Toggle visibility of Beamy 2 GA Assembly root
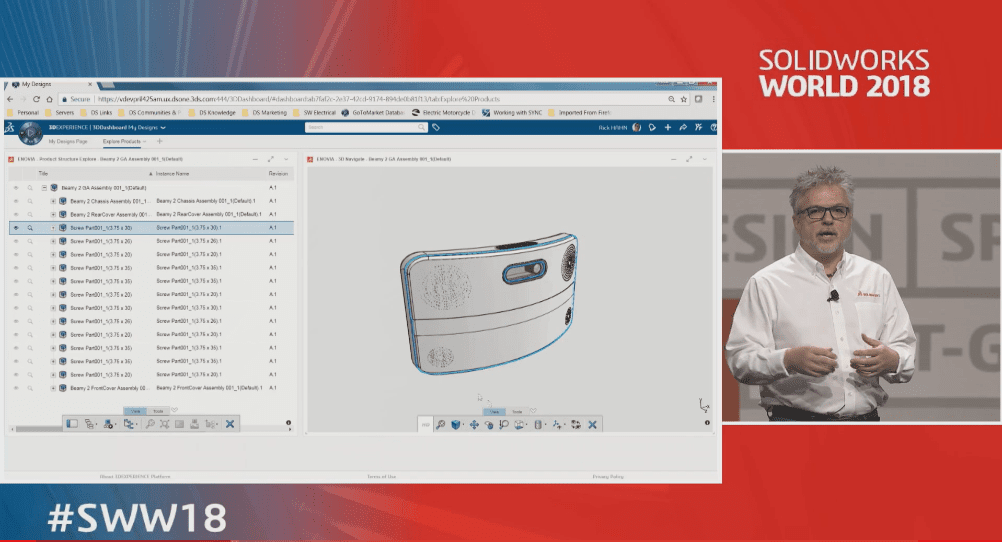 click(16, 188)
